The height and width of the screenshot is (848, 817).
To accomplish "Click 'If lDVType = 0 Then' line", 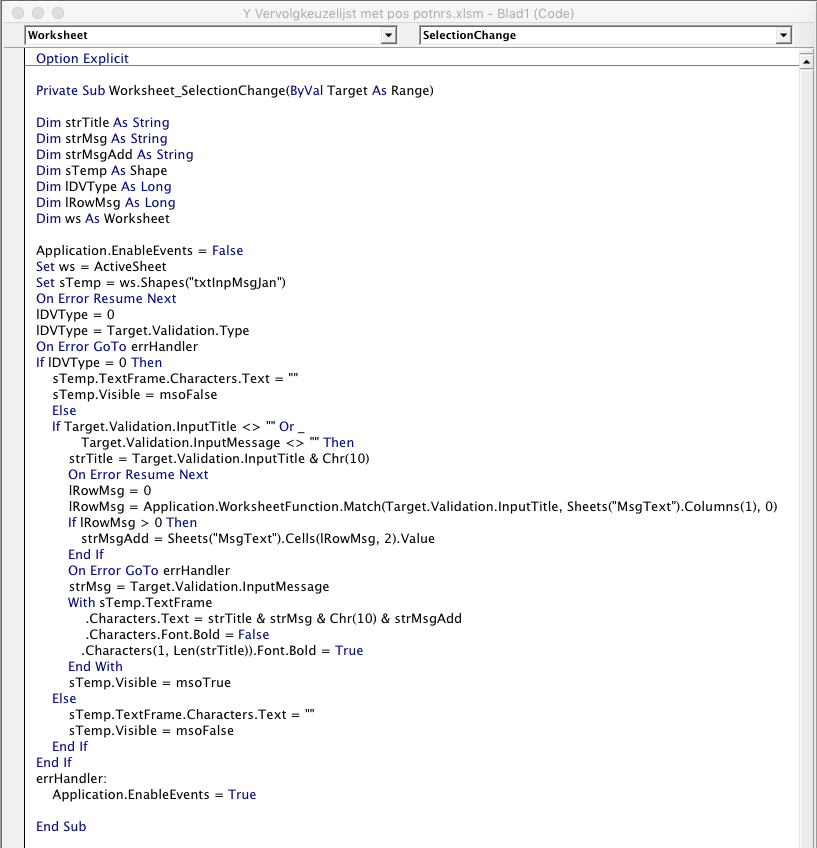I will [99, 362].
